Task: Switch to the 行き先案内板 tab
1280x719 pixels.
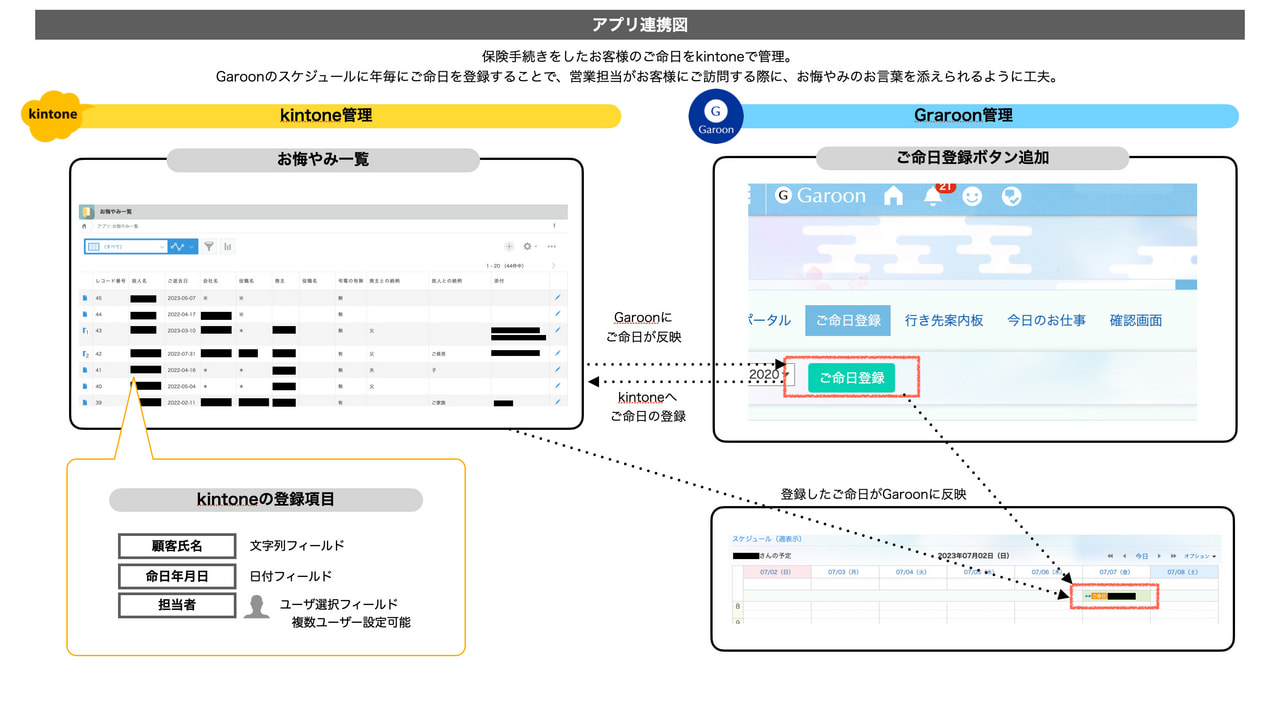Action: pos(944,320)
